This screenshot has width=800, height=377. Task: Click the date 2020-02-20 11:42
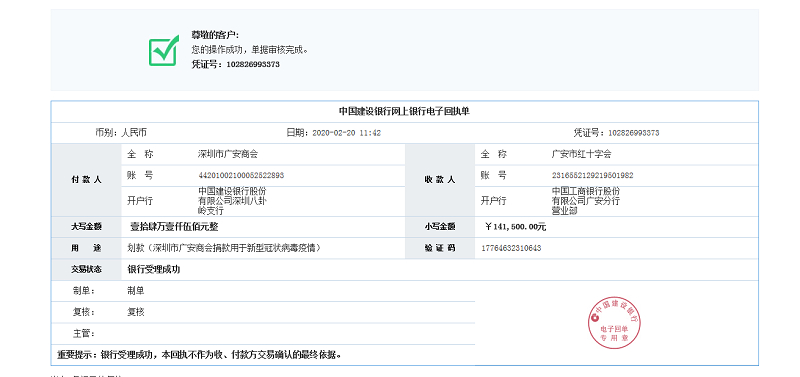[x=346, y=133]
